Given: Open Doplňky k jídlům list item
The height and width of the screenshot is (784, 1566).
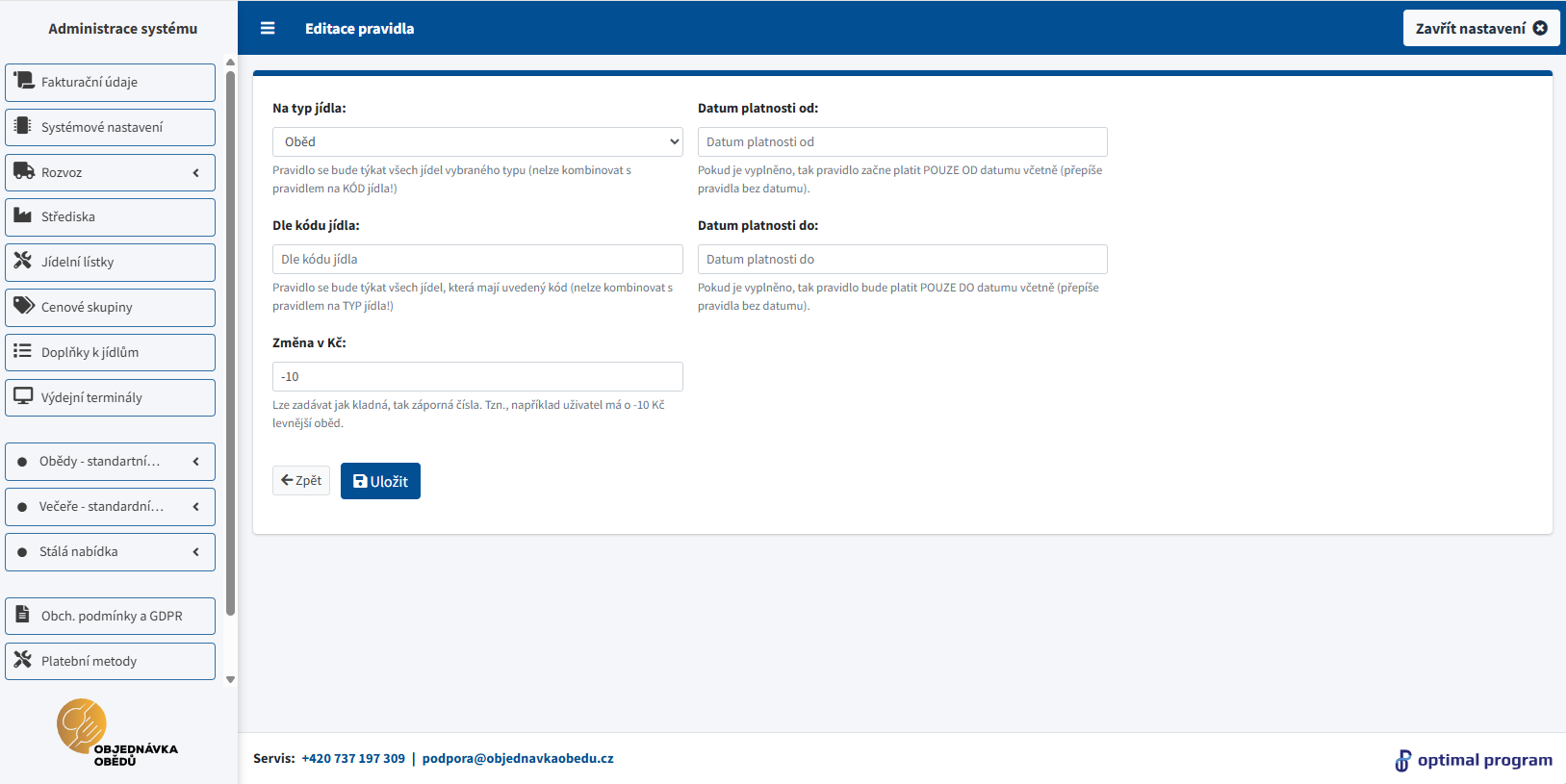Looking at the screenshot, I should point(110,353).
